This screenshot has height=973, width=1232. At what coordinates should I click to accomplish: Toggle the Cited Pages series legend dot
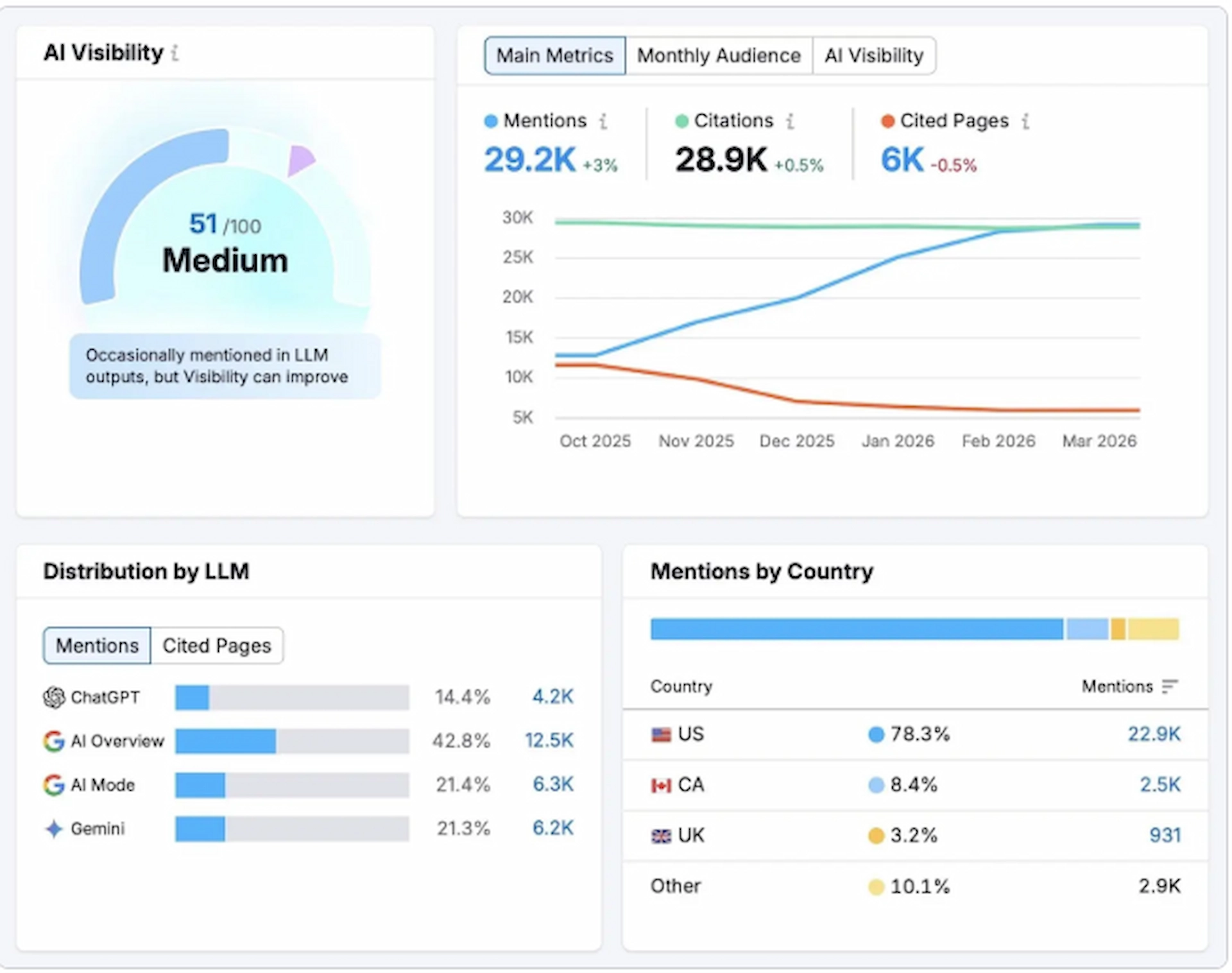pyautogui.click(x=887, y=121)
